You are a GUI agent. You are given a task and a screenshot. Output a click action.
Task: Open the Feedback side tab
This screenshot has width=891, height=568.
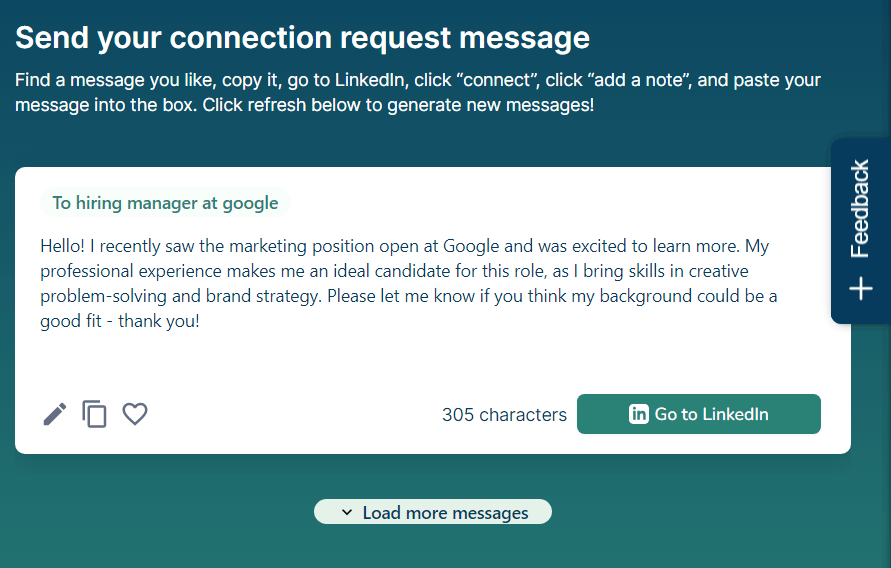[x=860, y=231]
